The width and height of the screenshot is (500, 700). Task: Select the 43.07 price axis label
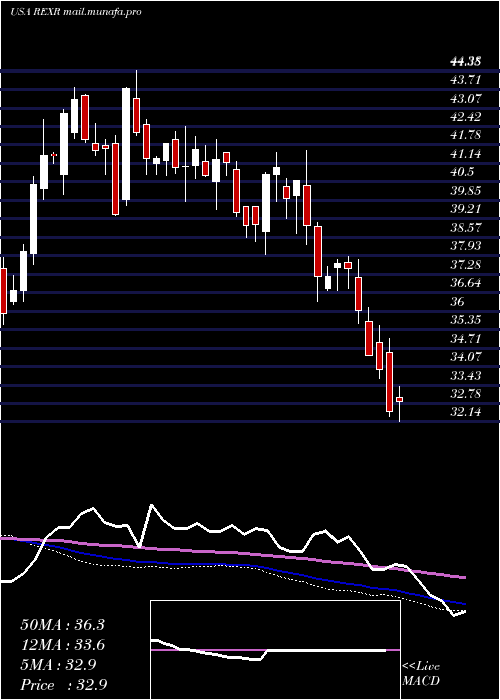coord(465,98)
